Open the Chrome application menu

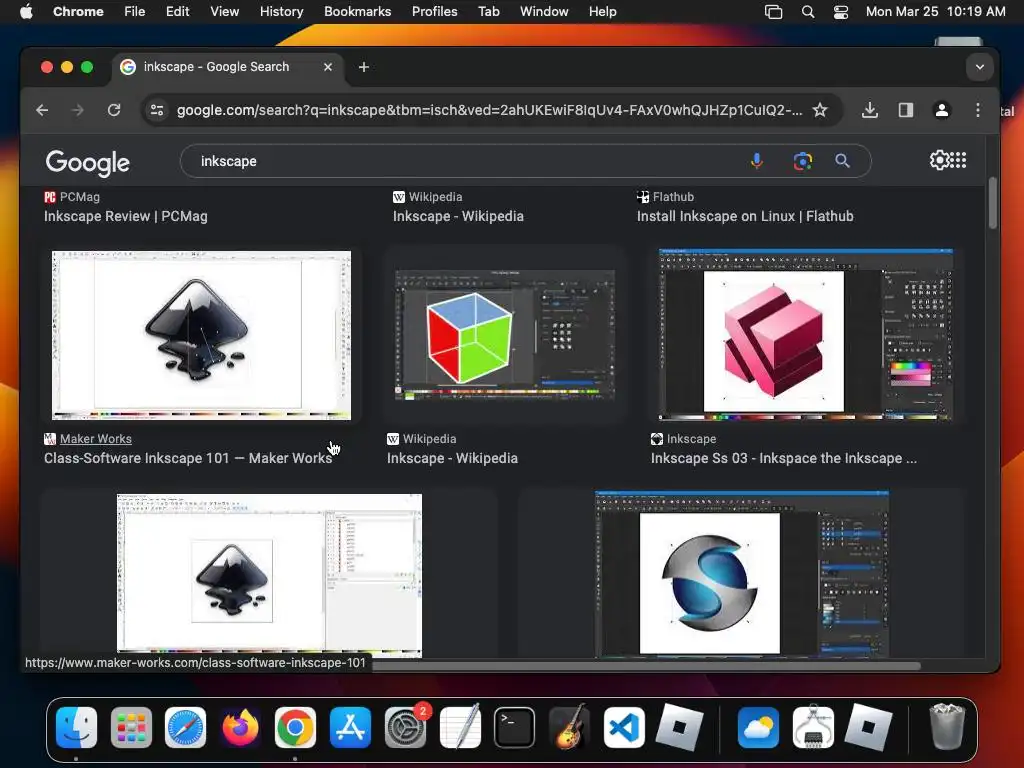pyautogui.click(x=78, y=11)
